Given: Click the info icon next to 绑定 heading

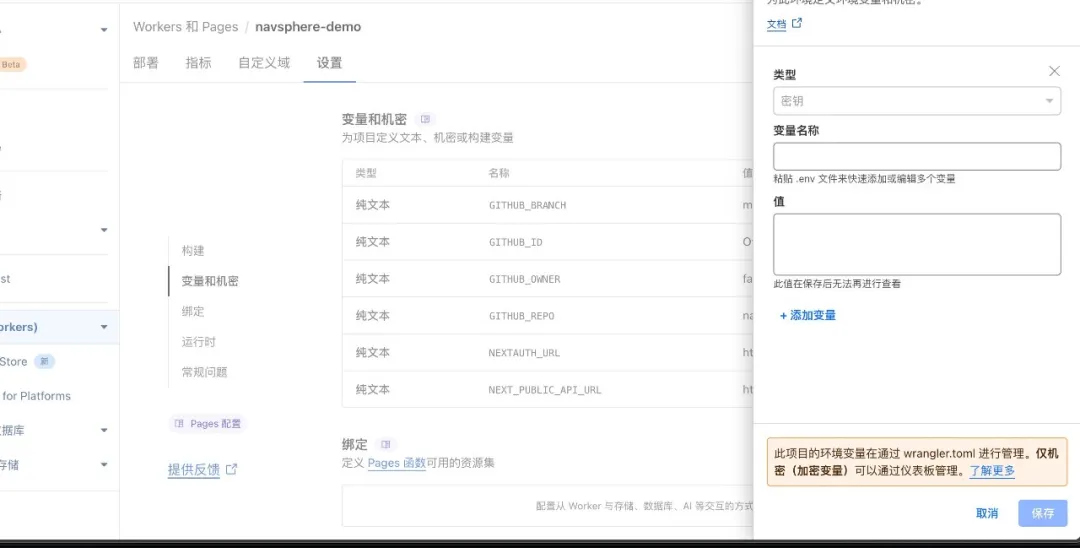Looking at the screenshot, I should click(386, 444).
